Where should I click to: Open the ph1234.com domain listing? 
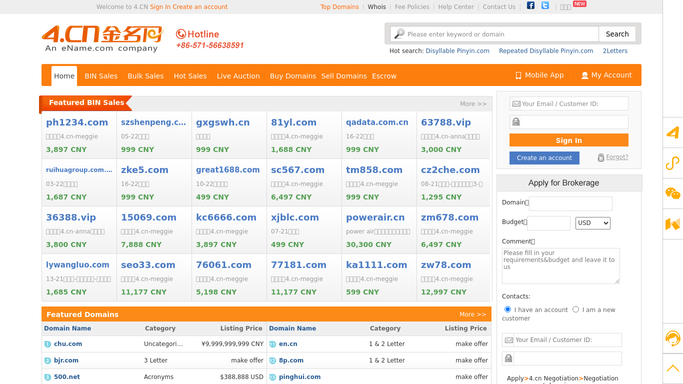tap(77, 122)
